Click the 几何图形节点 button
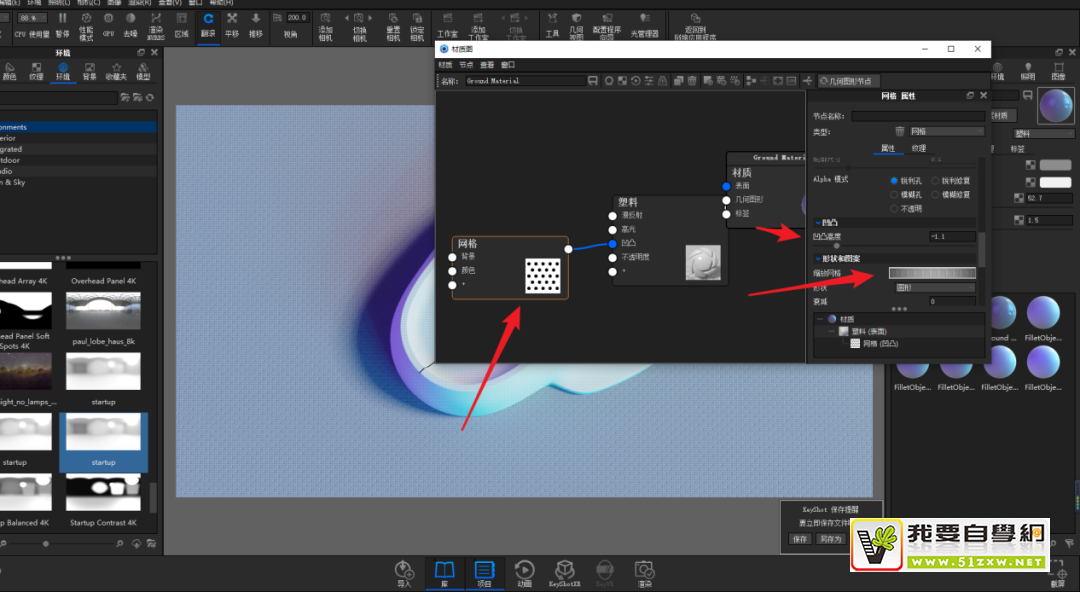Viewport: 1080px width, 592px height. point(846,81)
